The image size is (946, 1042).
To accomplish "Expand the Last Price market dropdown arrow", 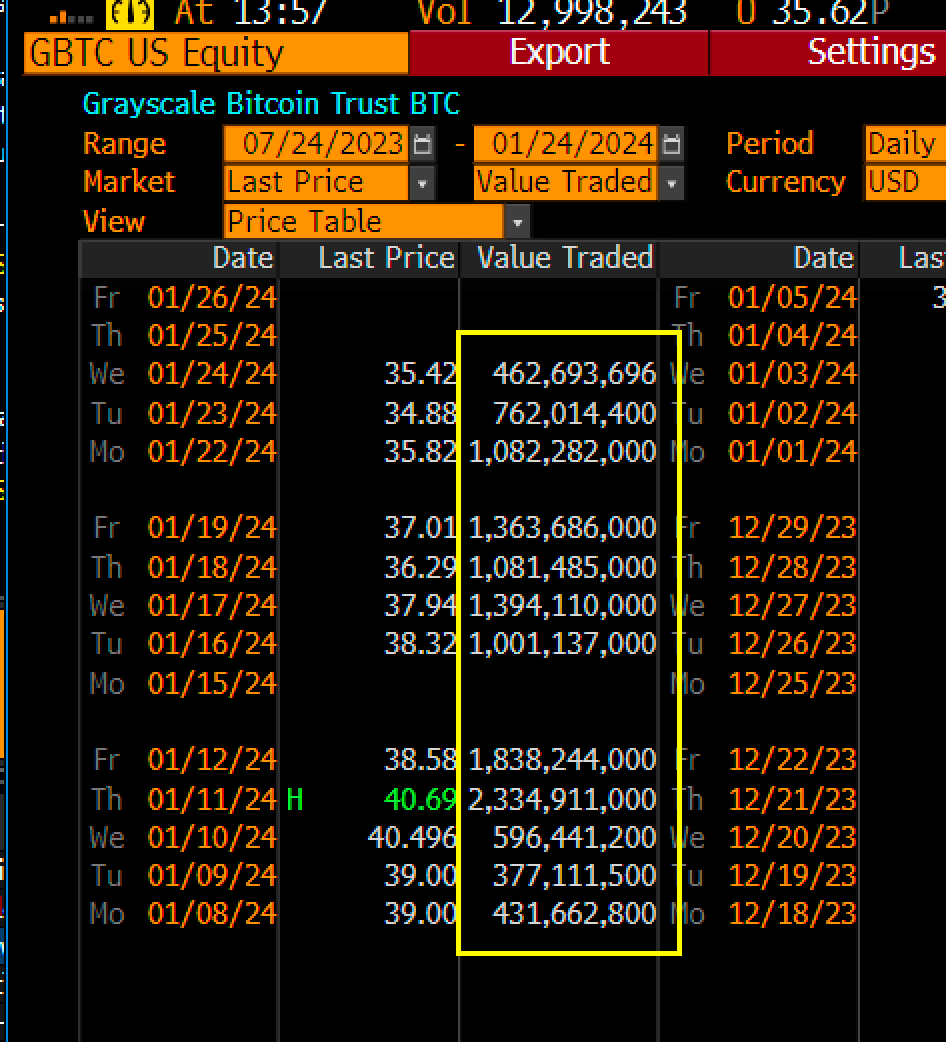I will tap(423, 183).
